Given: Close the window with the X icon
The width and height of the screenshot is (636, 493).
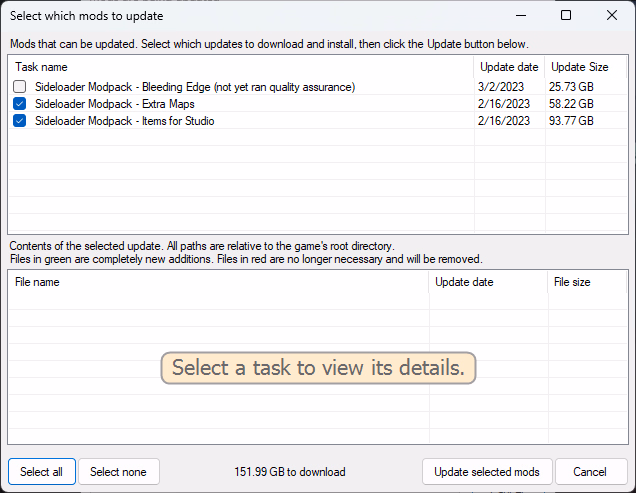Looking at the screenshot, I should (612, 16).
